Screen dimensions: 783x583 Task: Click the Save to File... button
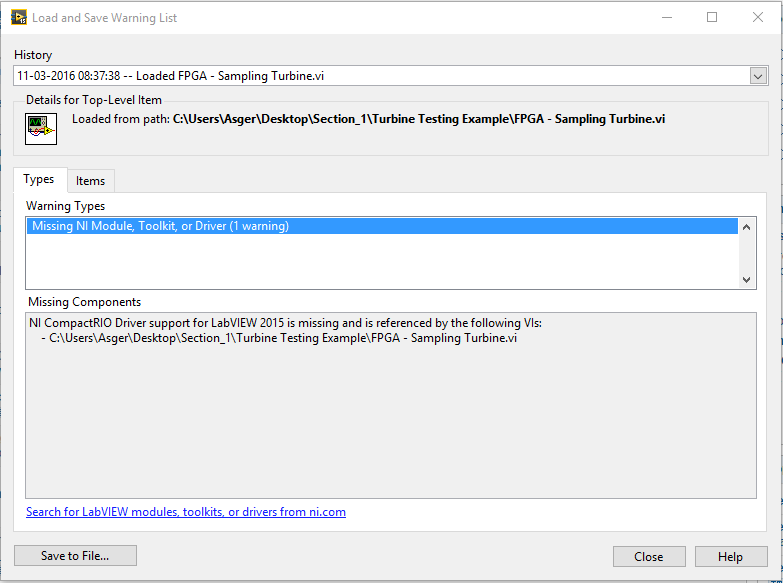pyautogui.click(x=75, y=556)
